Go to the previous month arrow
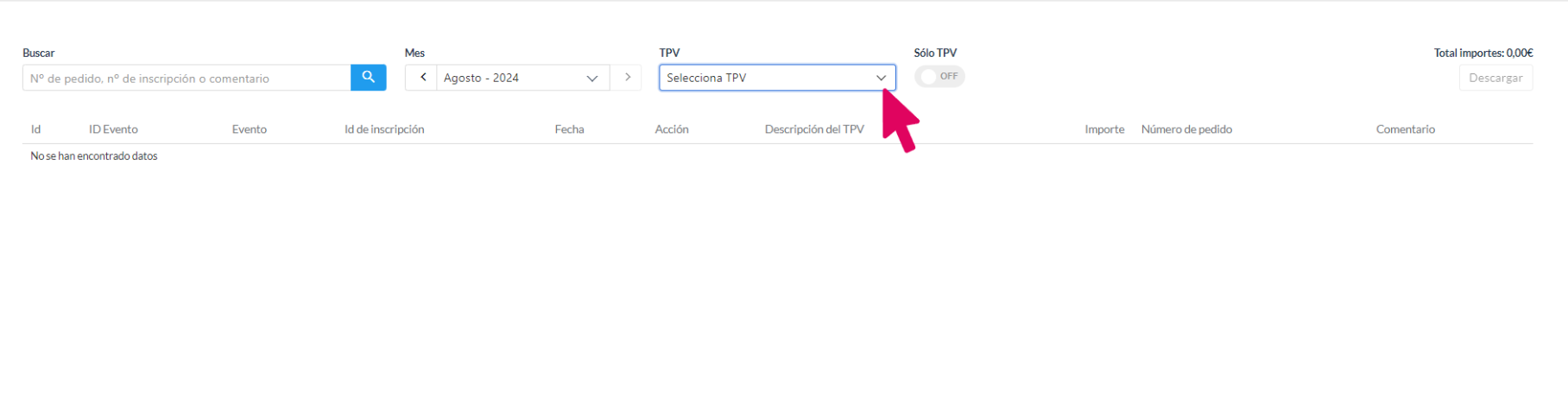Viewport: 1568px width, 404px height. [421, 78]
